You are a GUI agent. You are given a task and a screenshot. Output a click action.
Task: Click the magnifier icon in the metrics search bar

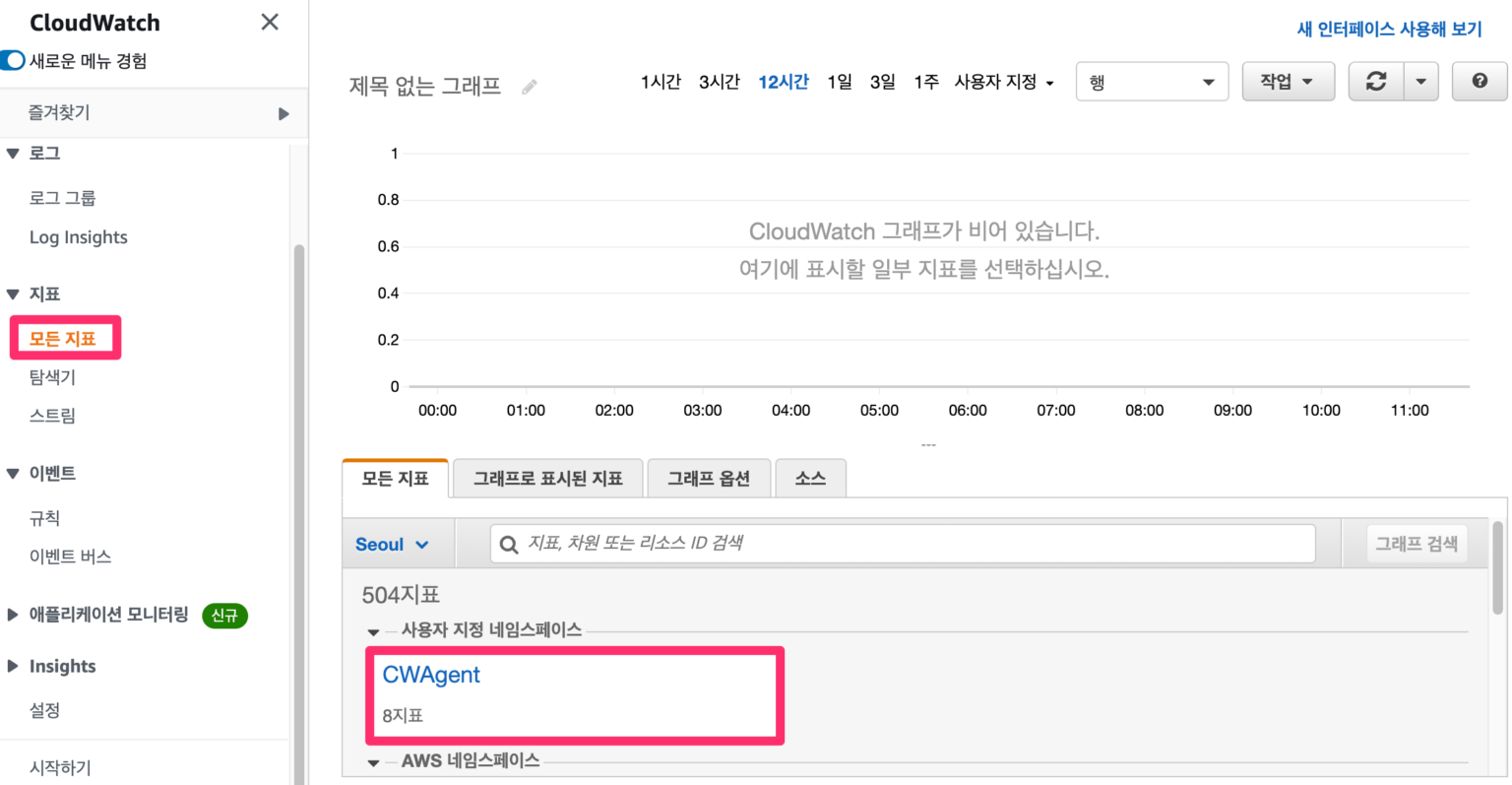pyautogui.click(x=508, y=543)
